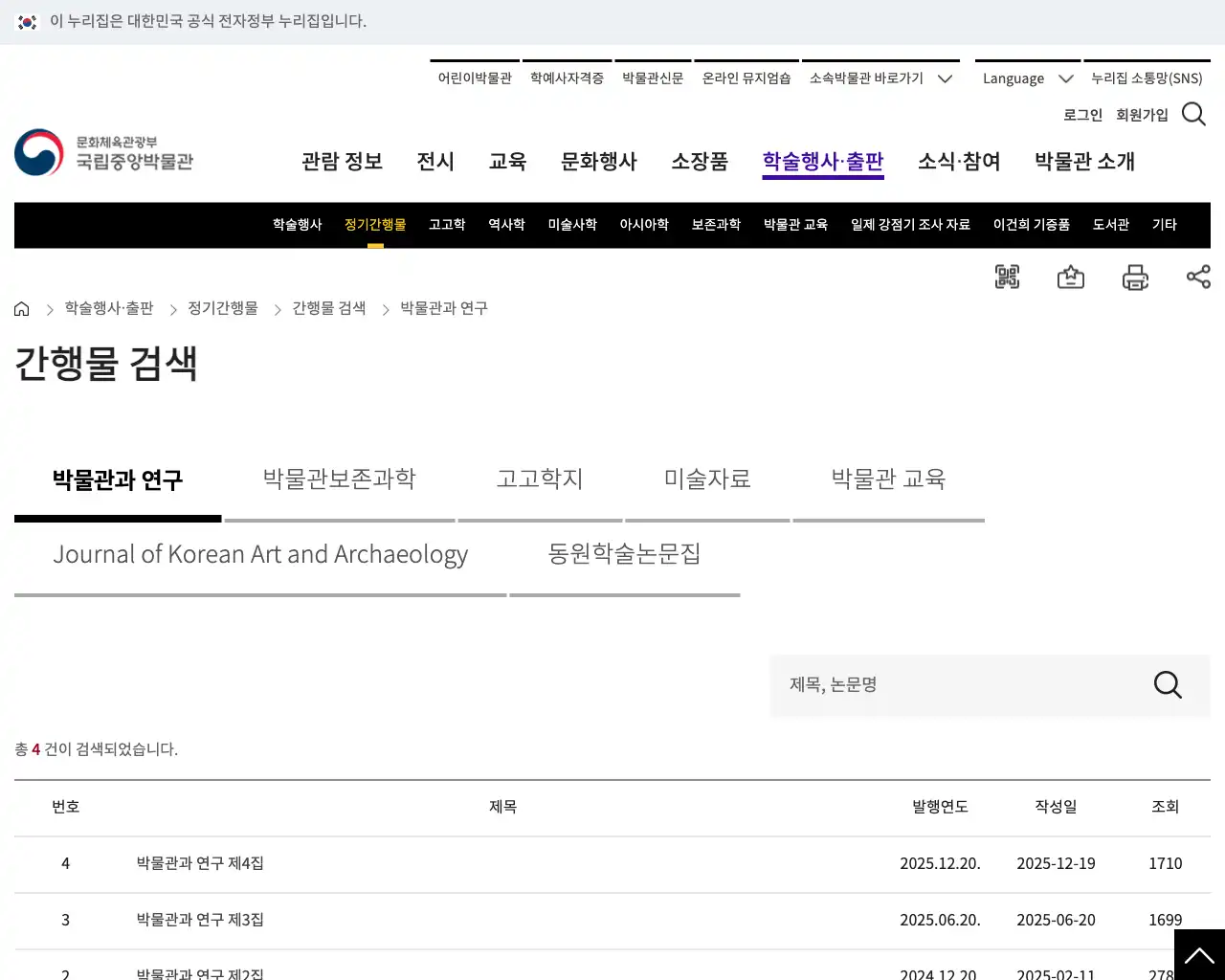
Task: Click the 회원가입 link
Action: tap(1142, 115)
